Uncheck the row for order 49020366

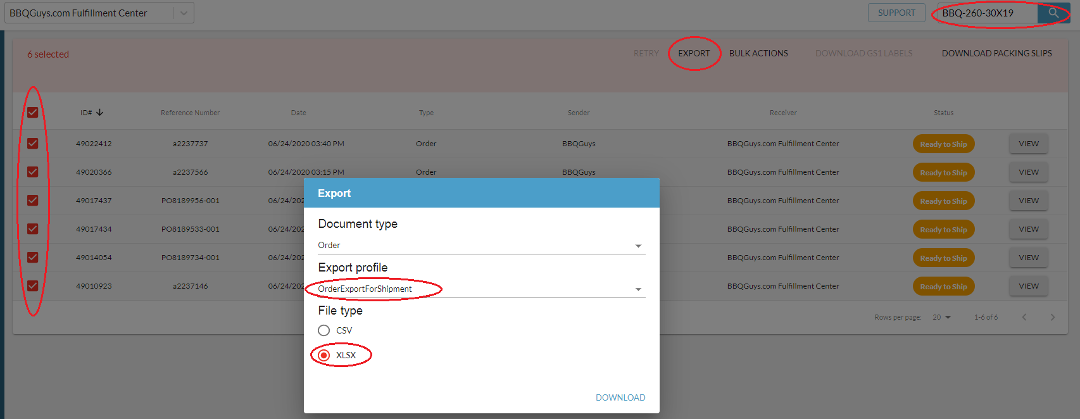coord(32,172)
